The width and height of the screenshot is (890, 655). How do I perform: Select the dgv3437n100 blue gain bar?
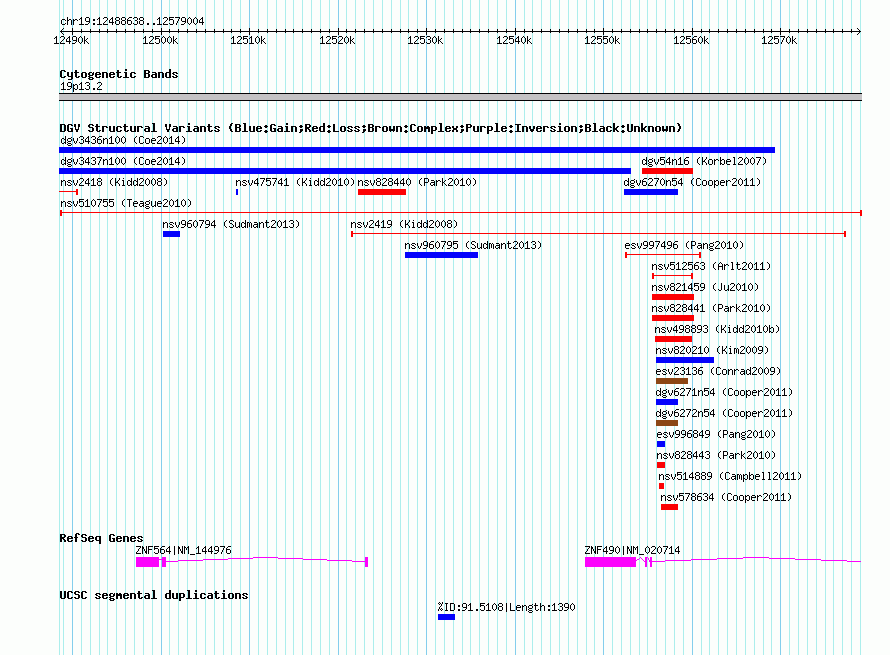pyautogui.click(x=345, y=171)
